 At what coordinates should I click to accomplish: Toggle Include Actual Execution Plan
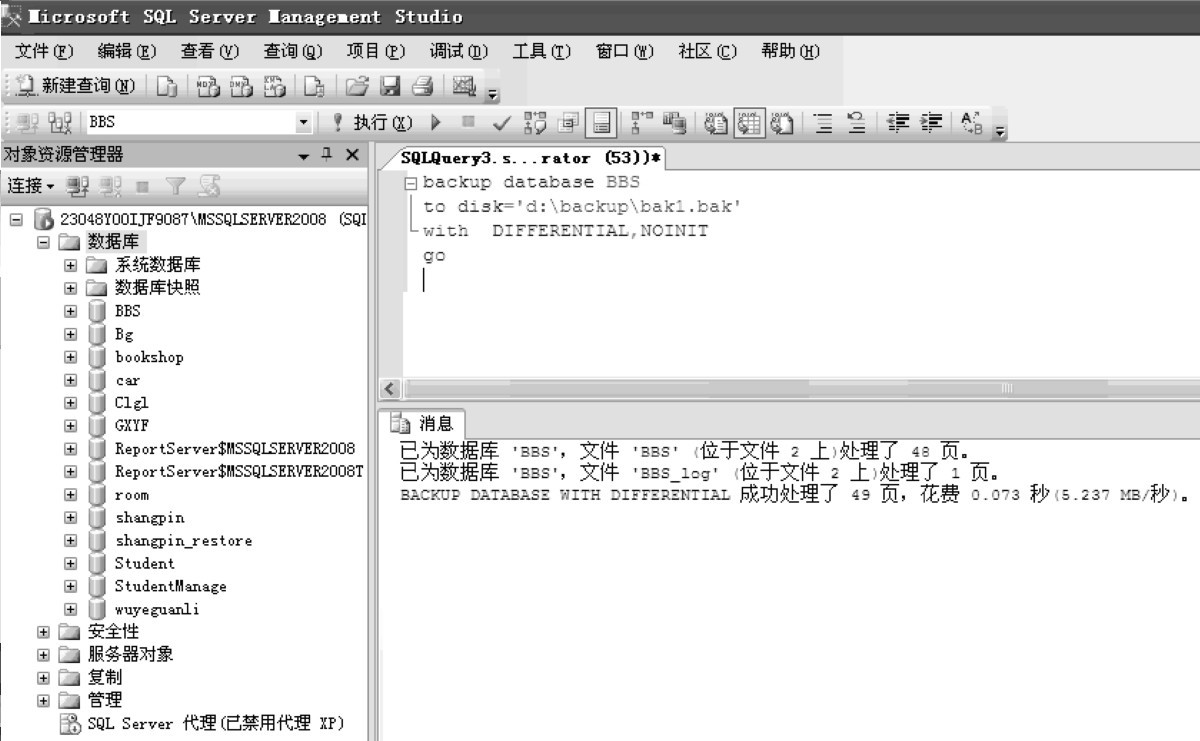click(x=641, y=123)
